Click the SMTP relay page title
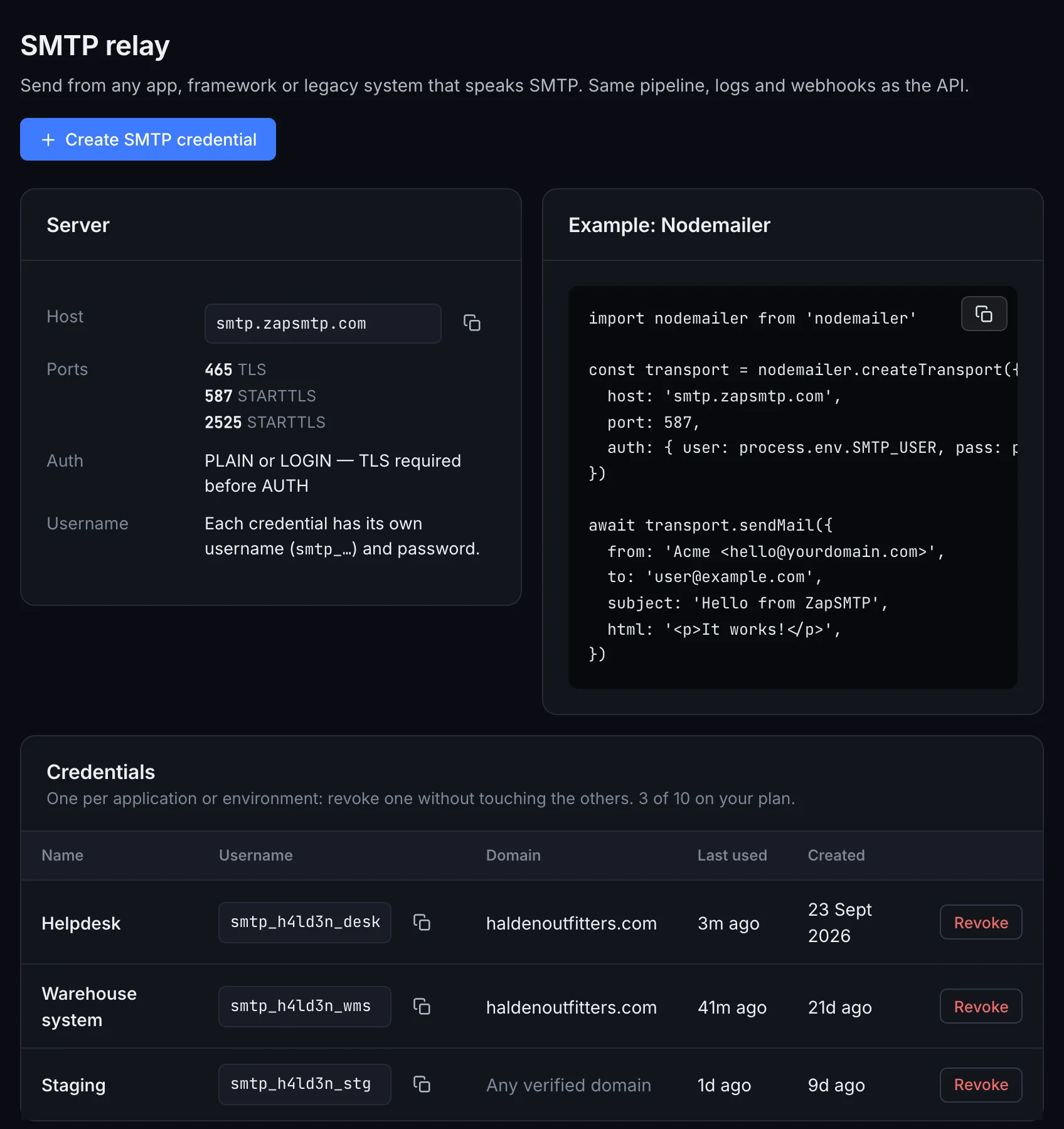 [x=95, y=46]
